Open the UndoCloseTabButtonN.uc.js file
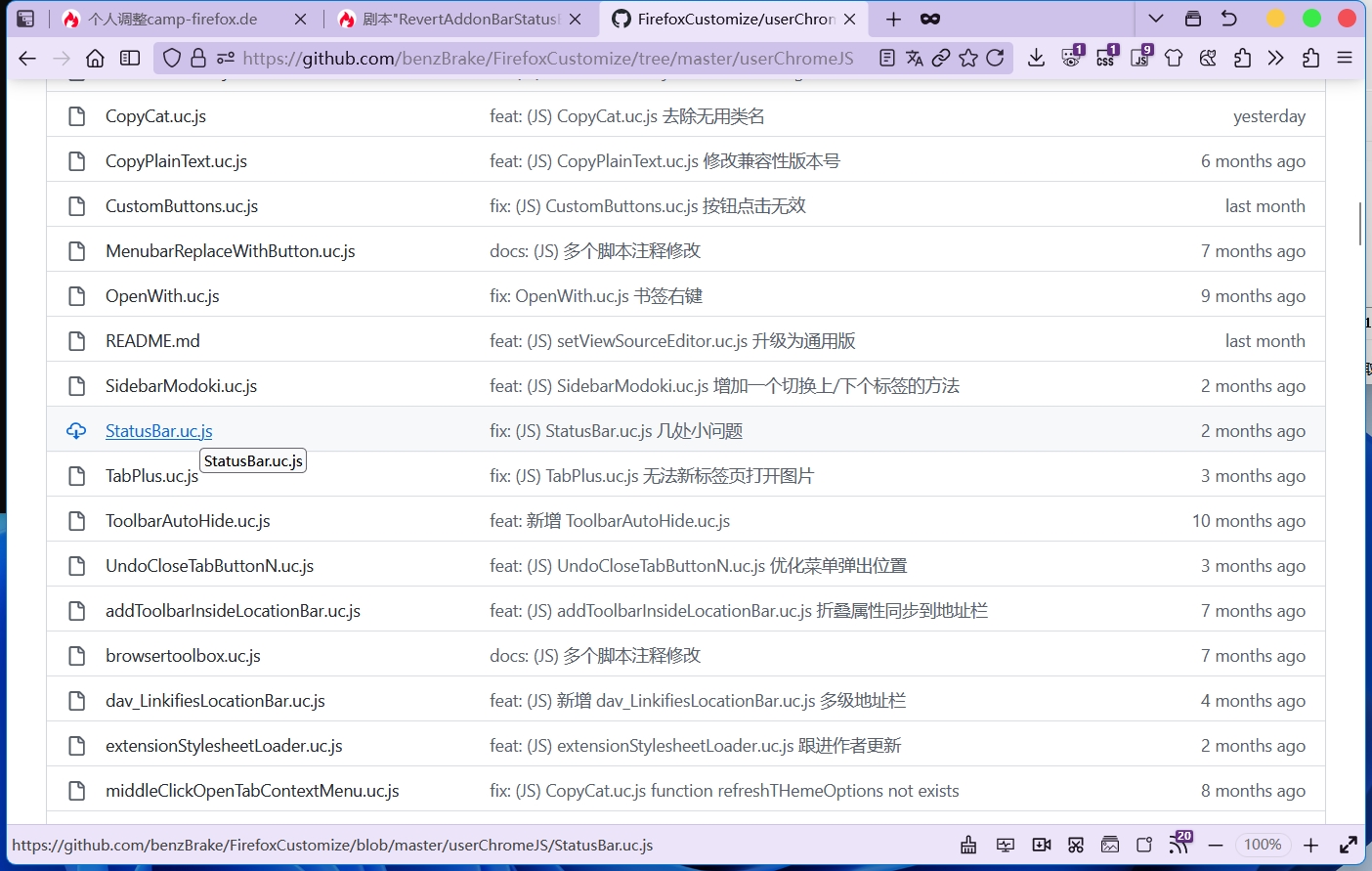The image size is (1372, 871). [209, 566]
